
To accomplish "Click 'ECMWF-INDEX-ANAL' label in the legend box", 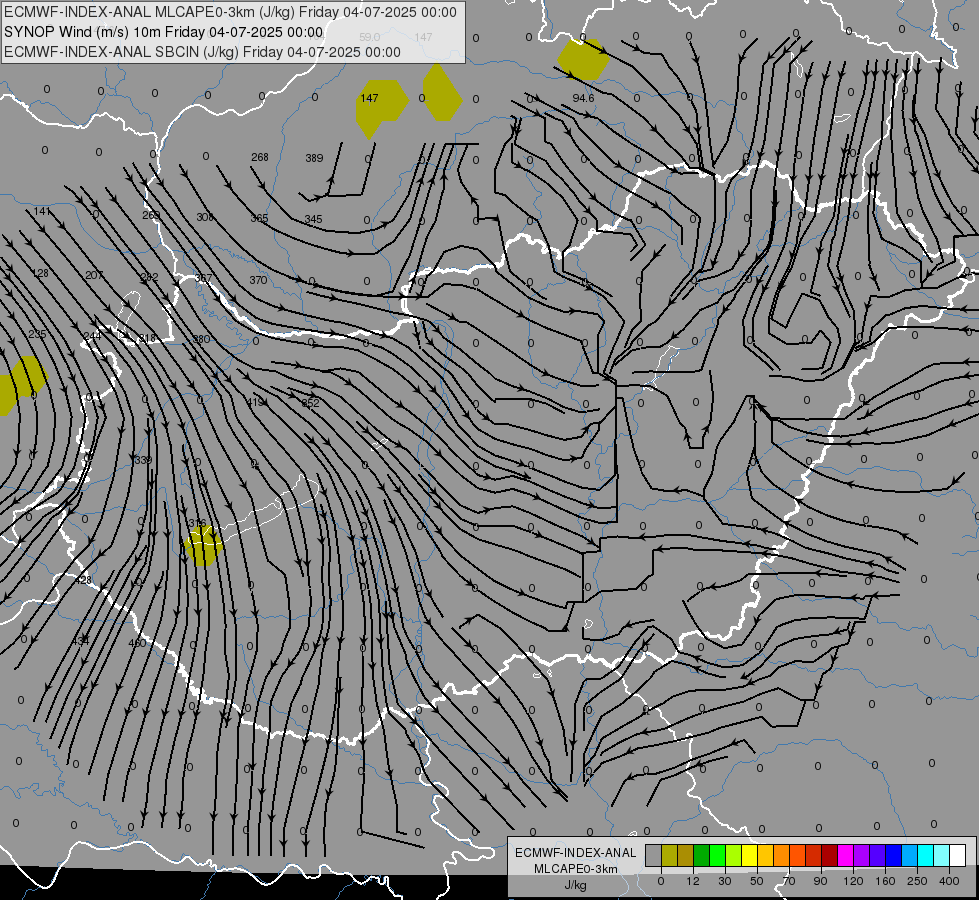I will click(x=576, y=853).
